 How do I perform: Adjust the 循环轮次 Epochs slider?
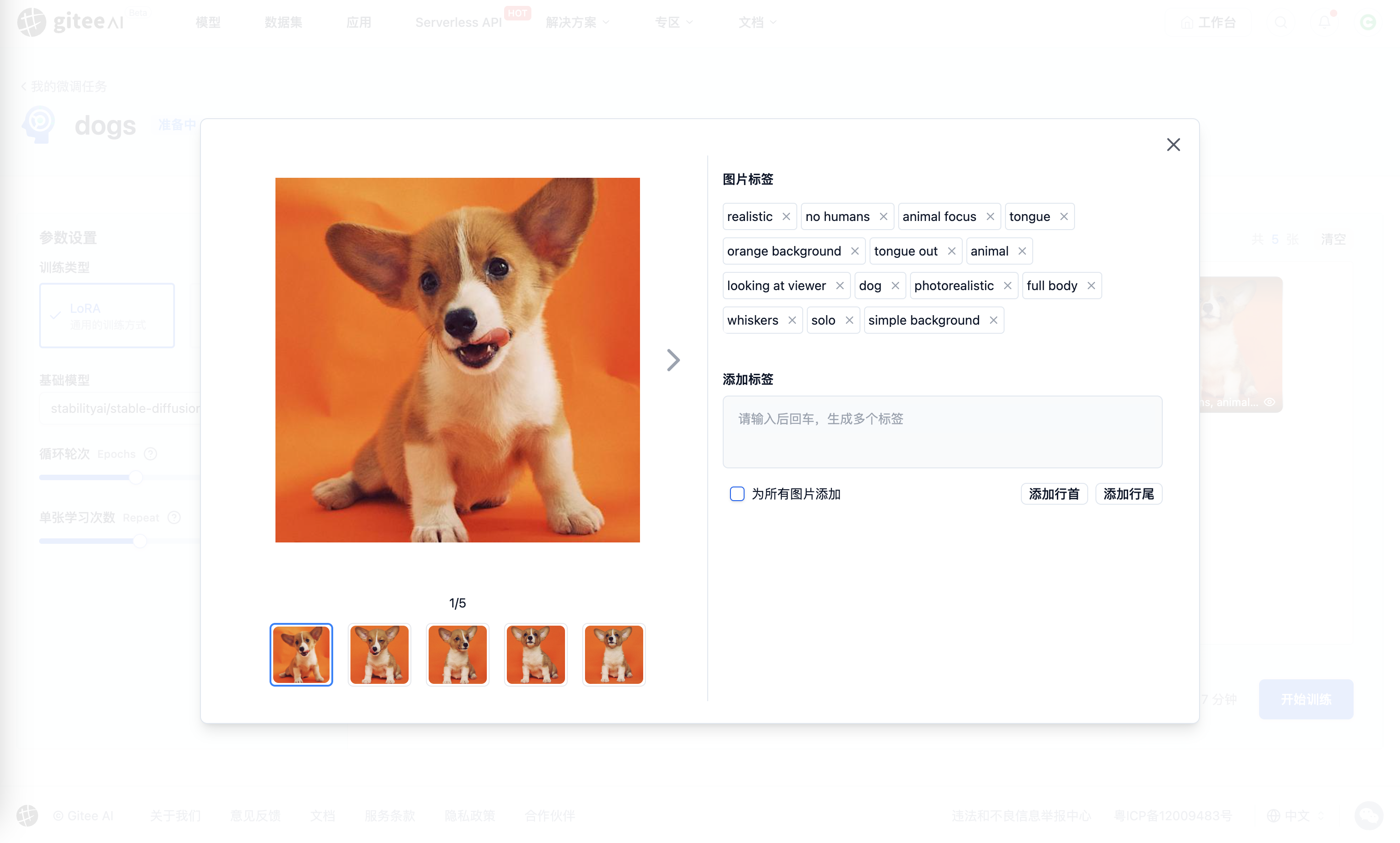[x=136, y=478]
